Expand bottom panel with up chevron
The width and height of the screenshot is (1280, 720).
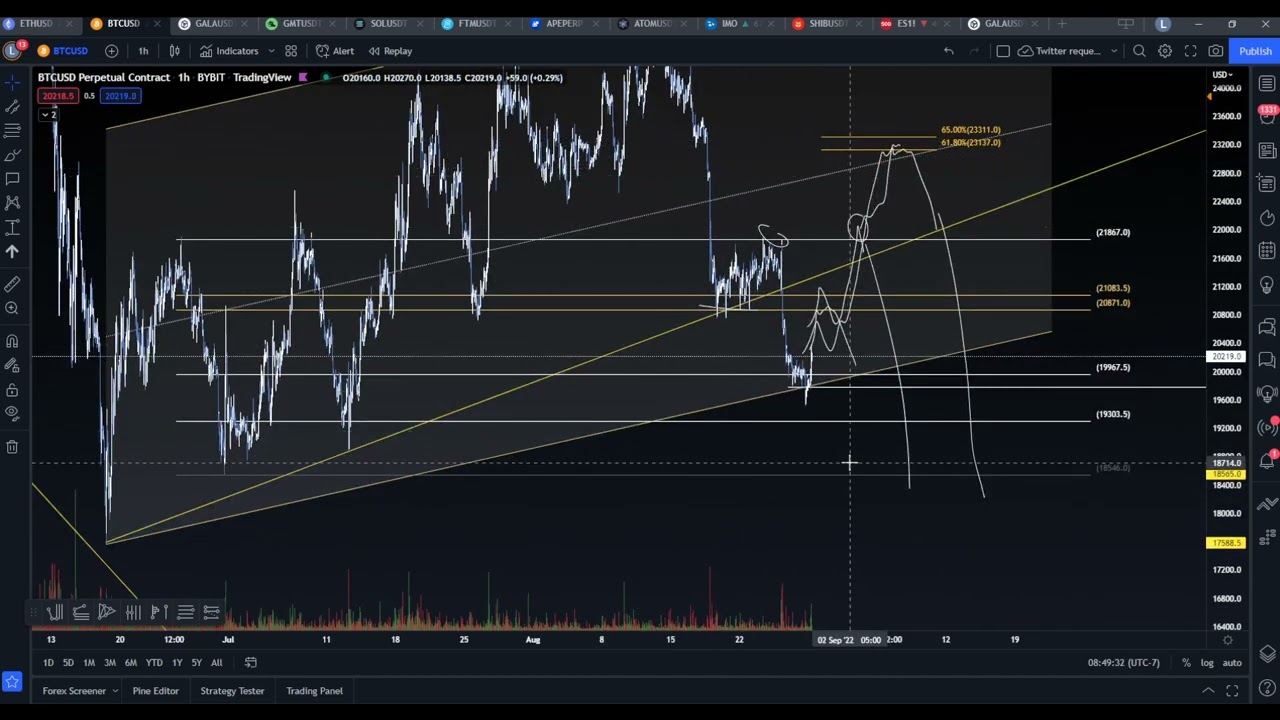coord(1208,691)
